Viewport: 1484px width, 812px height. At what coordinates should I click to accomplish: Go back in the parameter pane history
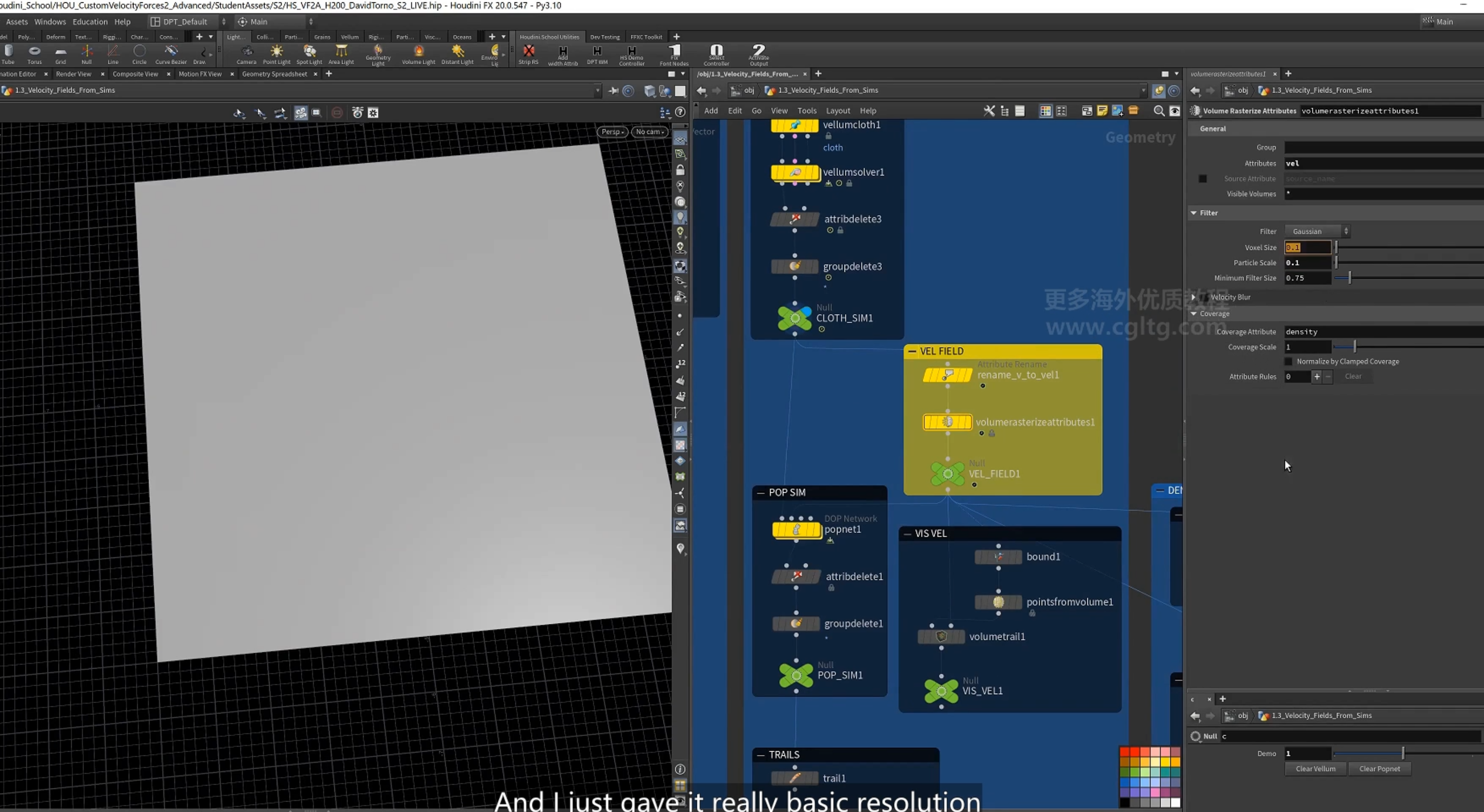pyautogui.click(x=1195, y=91)
